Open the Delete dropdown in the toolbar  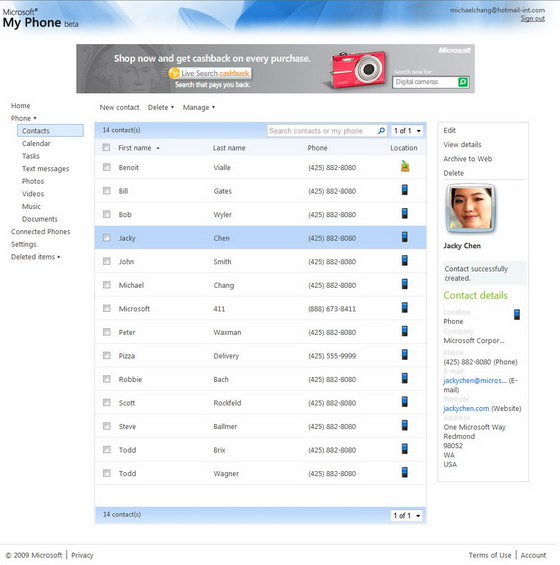coord(161,107)
